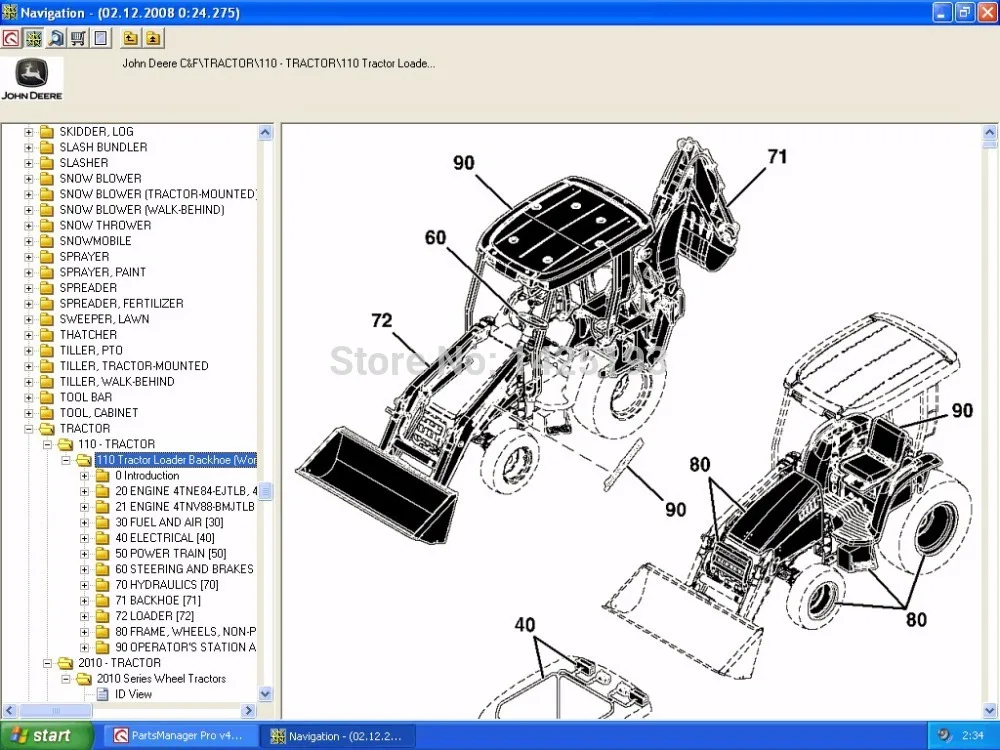This screenshot has width=1000, height=750.
Task: Click the taskbar clock showing 2:34
Action: [973, 736]
